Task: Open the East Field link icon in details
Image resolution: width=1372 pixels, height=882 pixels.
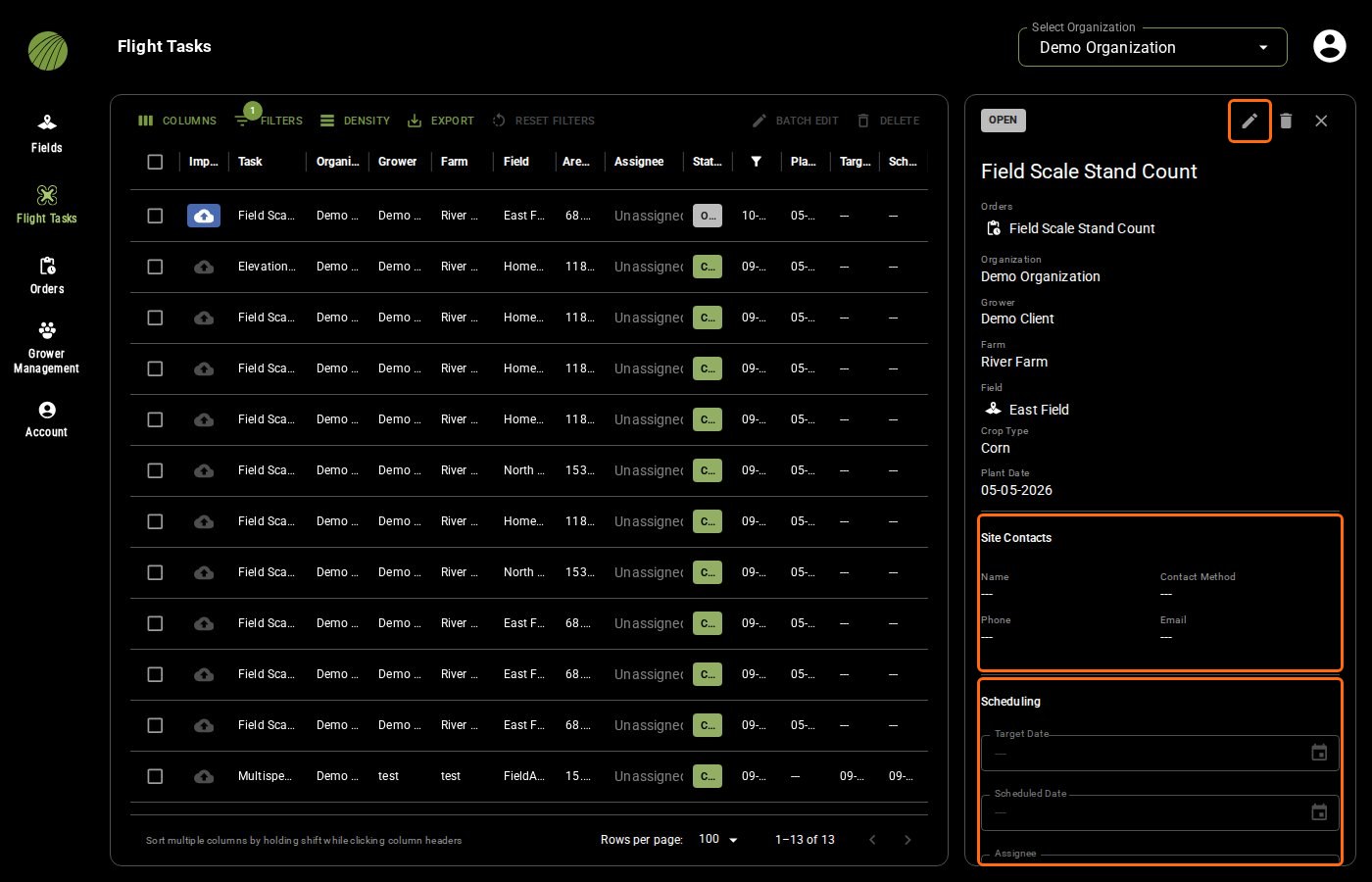Action: click(x=993, y=409)
